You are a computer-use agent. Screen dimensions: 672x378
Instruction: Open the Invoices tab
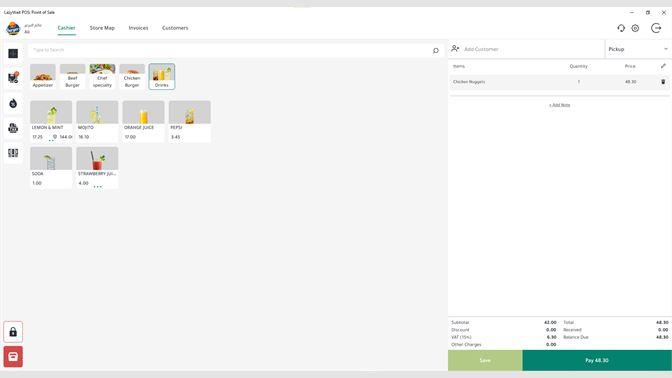(138, 28)
